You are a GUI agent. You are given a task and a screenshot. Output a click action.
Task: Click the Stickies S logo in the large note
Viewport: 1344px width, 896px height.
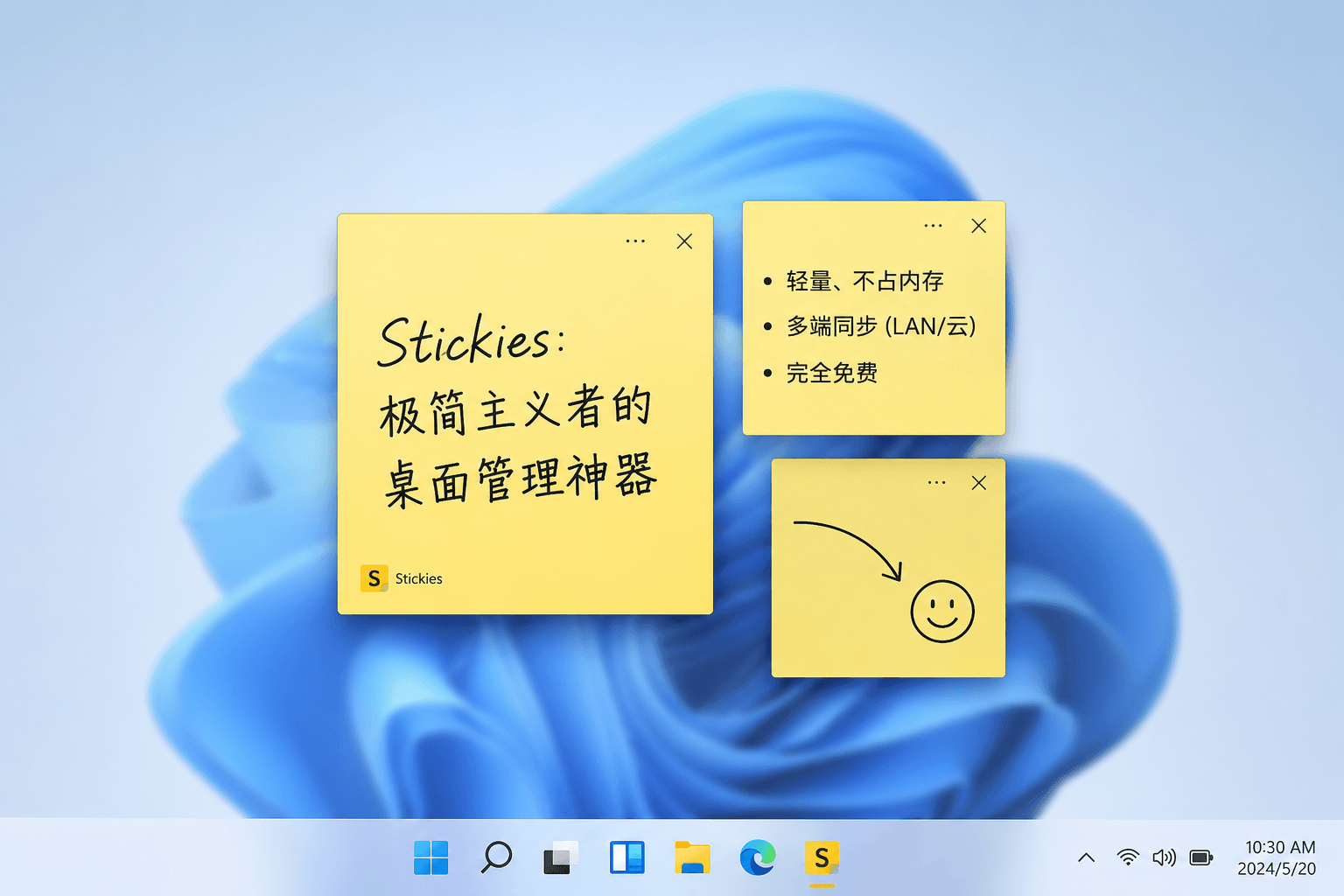point(374,578)
